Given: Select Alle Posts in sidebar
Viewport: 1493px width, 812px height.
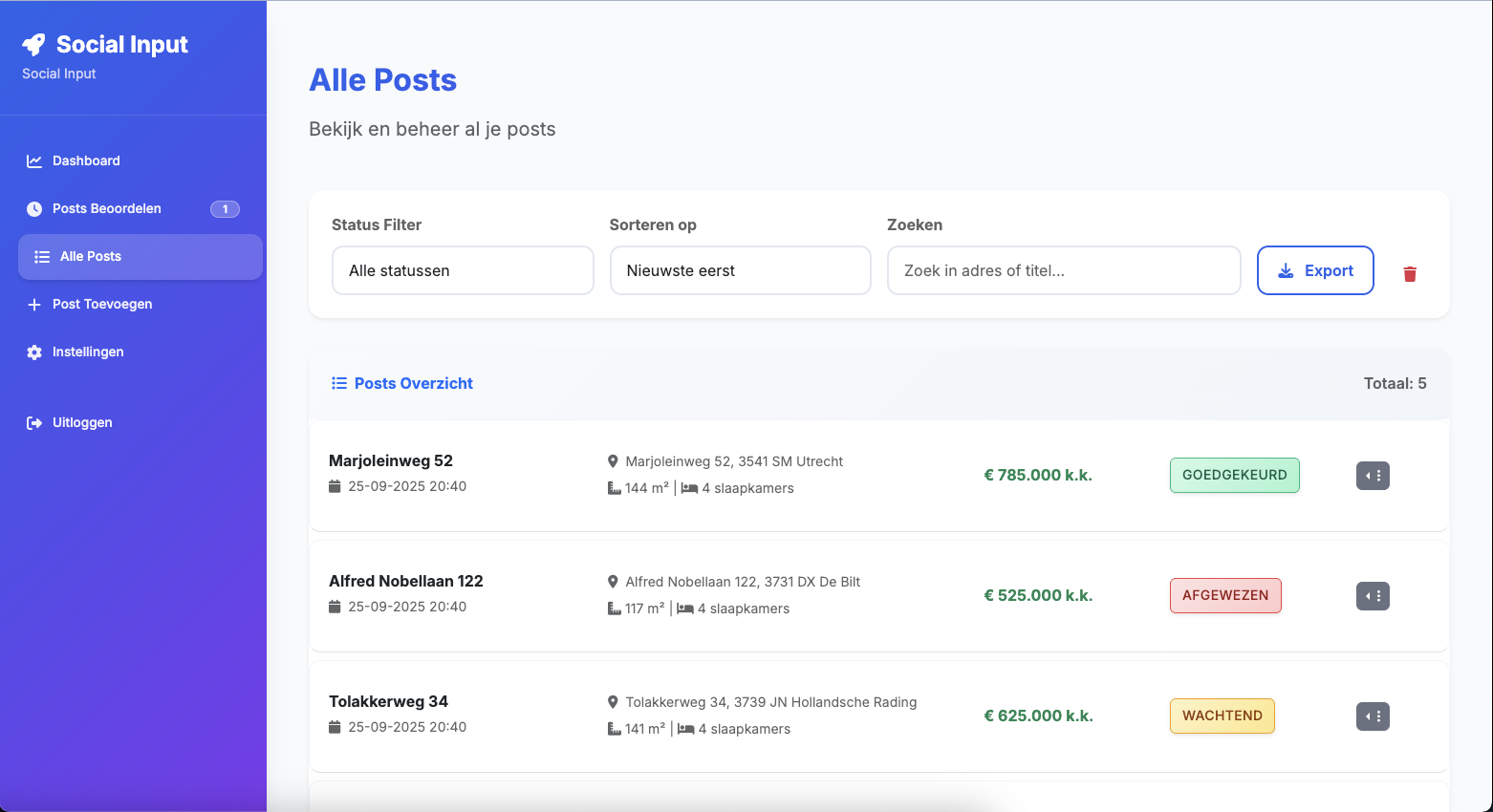Looking at the screenshot, I should click(x=91, y=257).
